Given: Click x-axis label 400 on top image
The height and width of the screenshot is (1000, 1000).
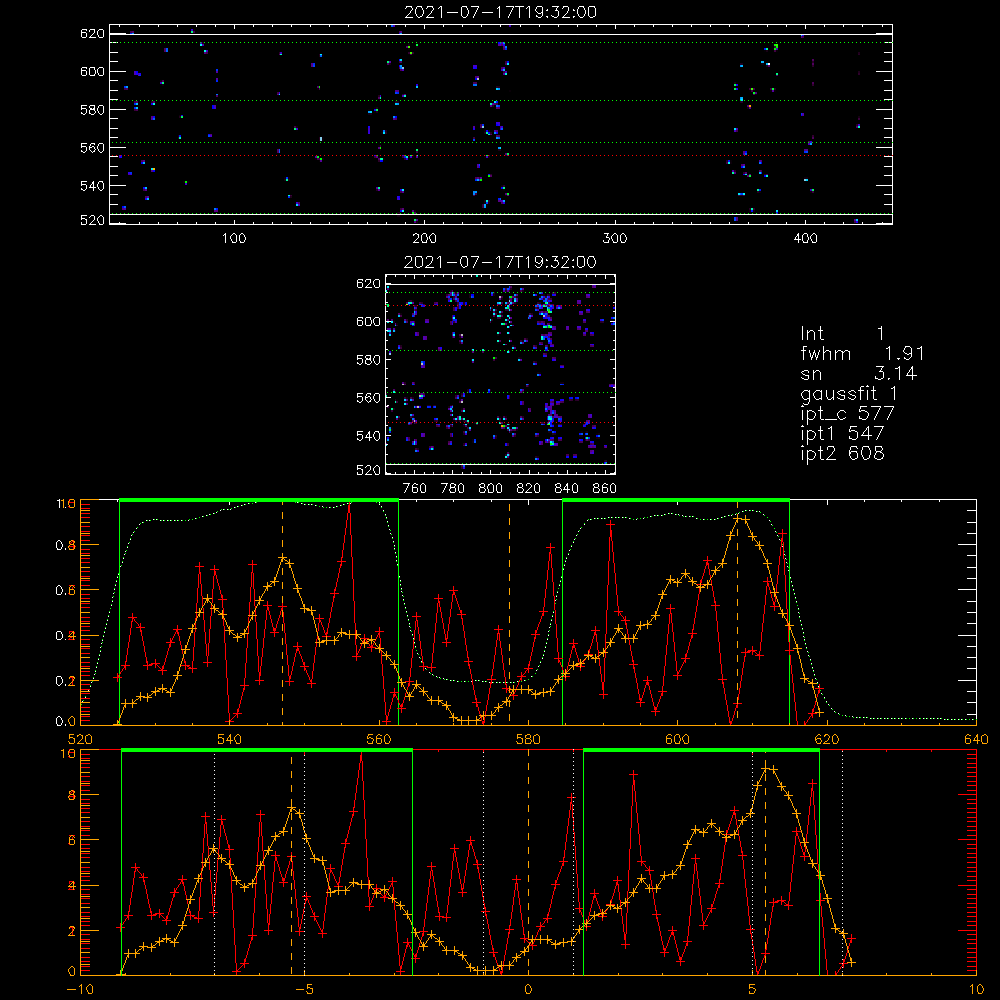Looking at the screenshot, I should pyautogui.click(x=805, y=239).
